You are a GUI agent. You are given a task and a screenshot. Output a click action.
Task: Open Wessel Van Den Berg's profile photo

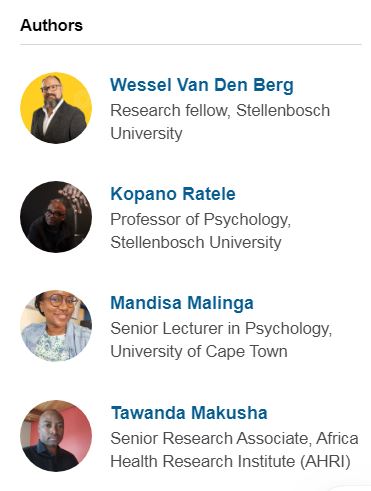tap(56, 108)
